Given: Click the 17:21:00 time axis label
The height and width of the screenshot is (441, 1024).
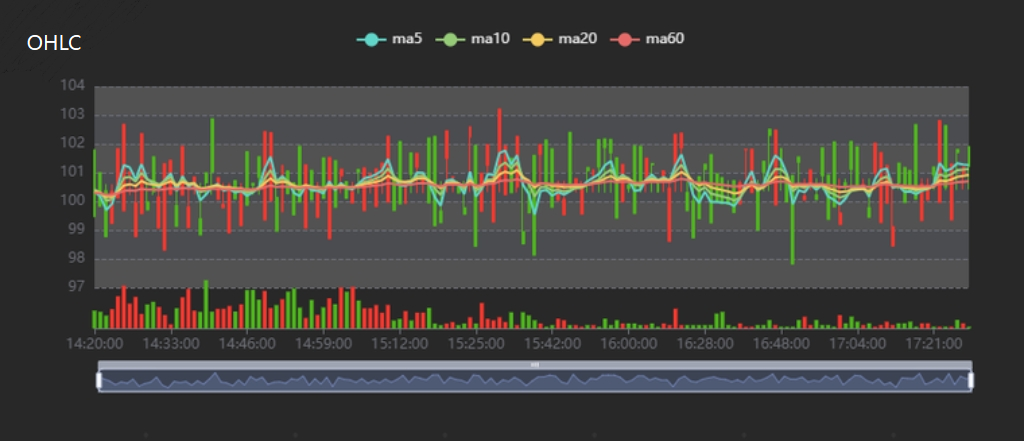Looking at the screenshot, I should 932,343.
